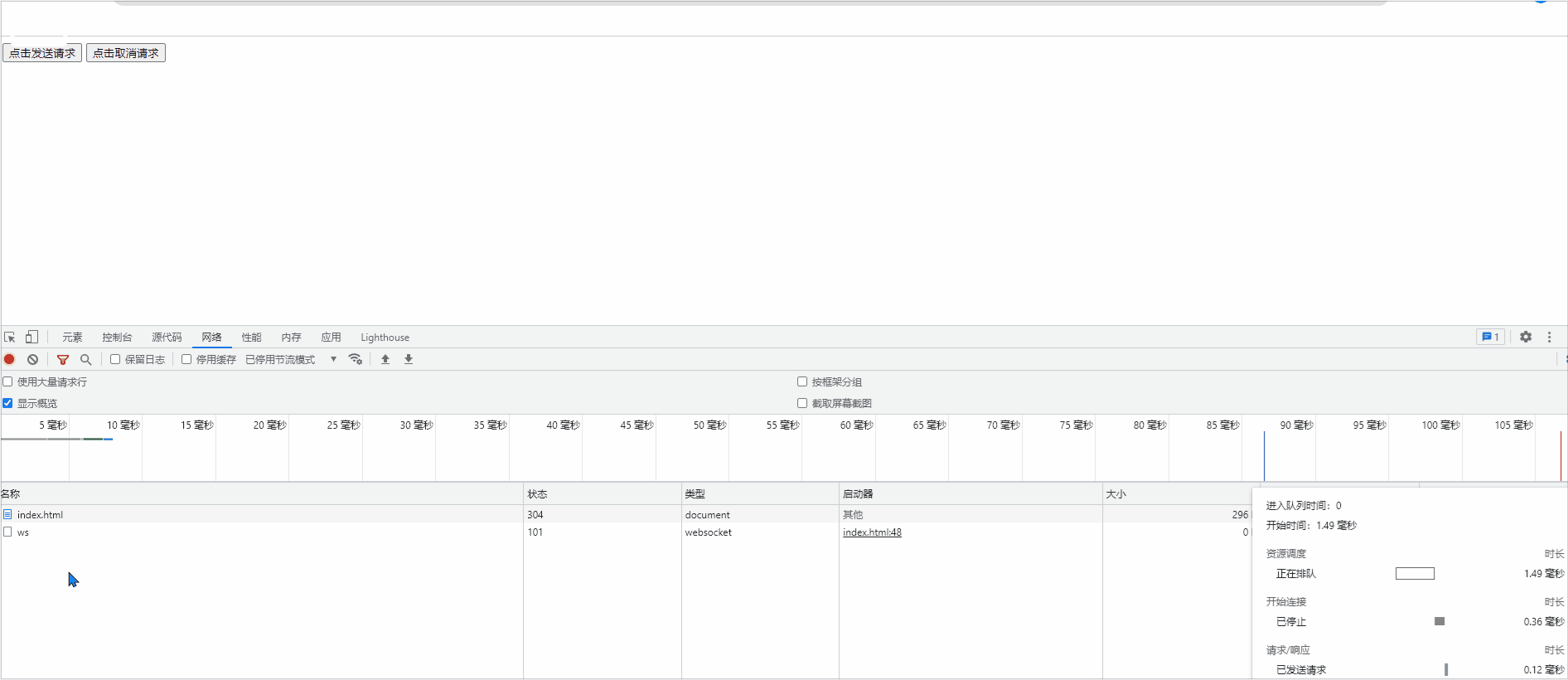Click status 304 cell
The image size is (1568, 680).
[535, 514]
